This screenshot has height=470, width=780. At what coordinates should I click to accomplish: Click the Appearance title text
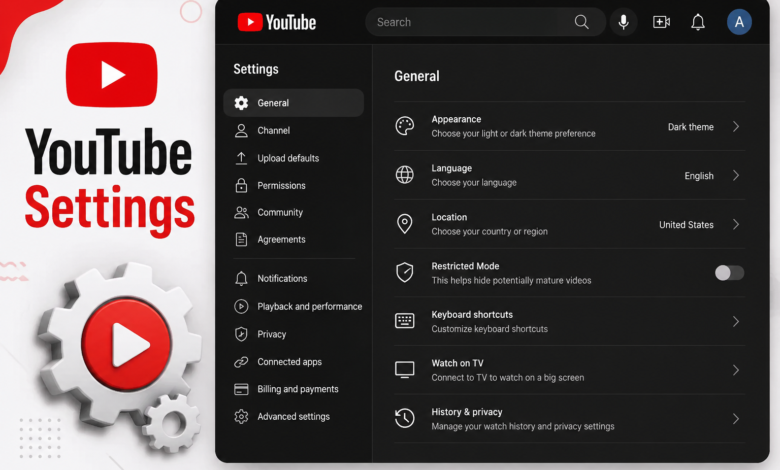[456, 119]
